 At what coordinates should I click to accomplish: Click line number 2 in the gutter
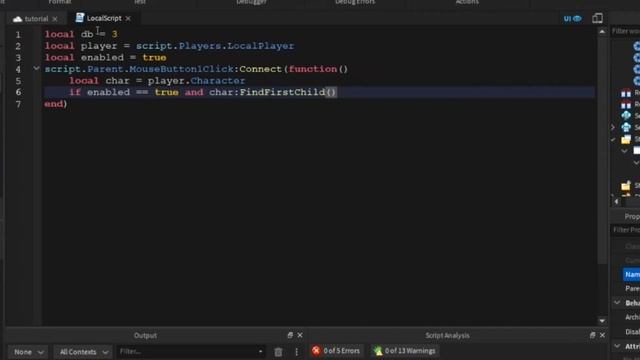18,46
